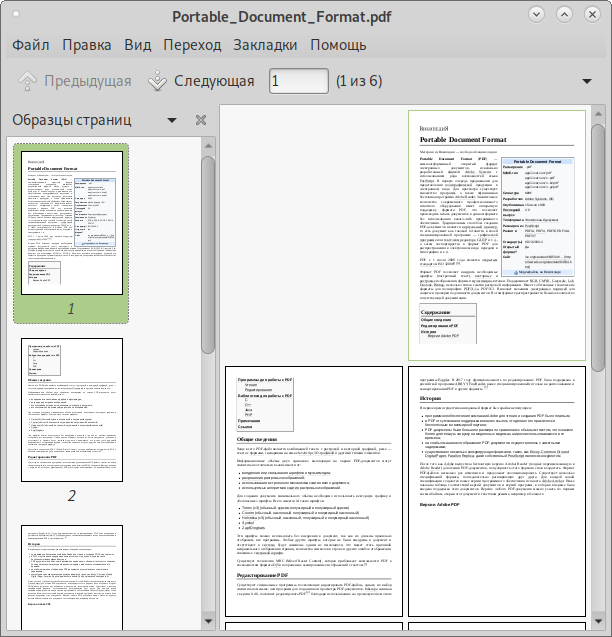Click the window menu dot in title bar
Screen dimensions: 612x637
tap(16, 14)
